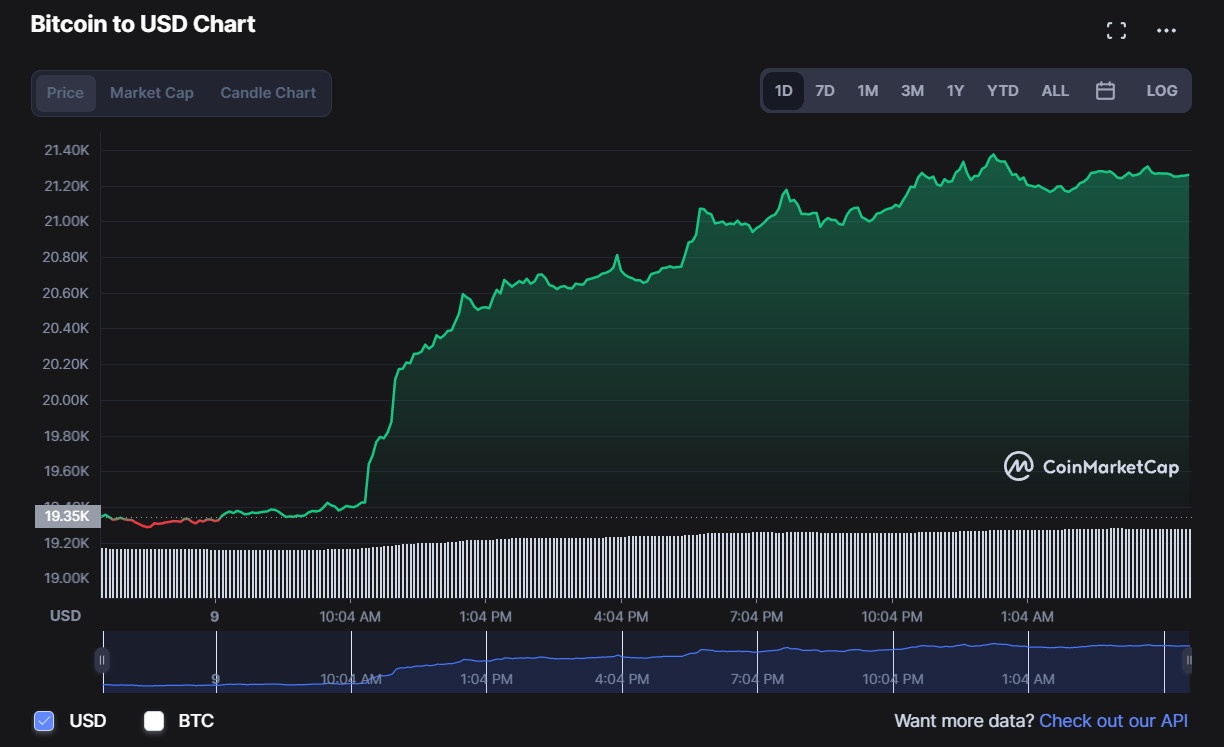The width and height of the screenshot is (1224, 747).
Task: Select the 7D time range
Action: [x=825, y=90]
